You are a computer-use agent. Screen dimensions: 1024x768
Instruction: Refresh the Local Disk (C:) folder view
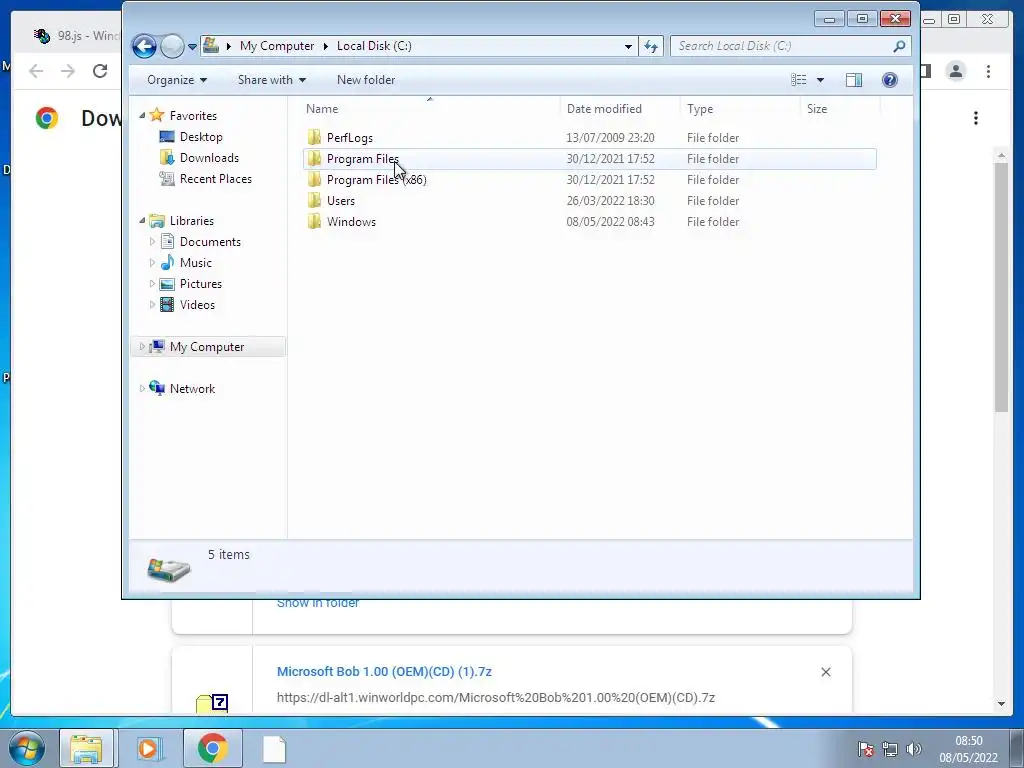tap(651, 46)
